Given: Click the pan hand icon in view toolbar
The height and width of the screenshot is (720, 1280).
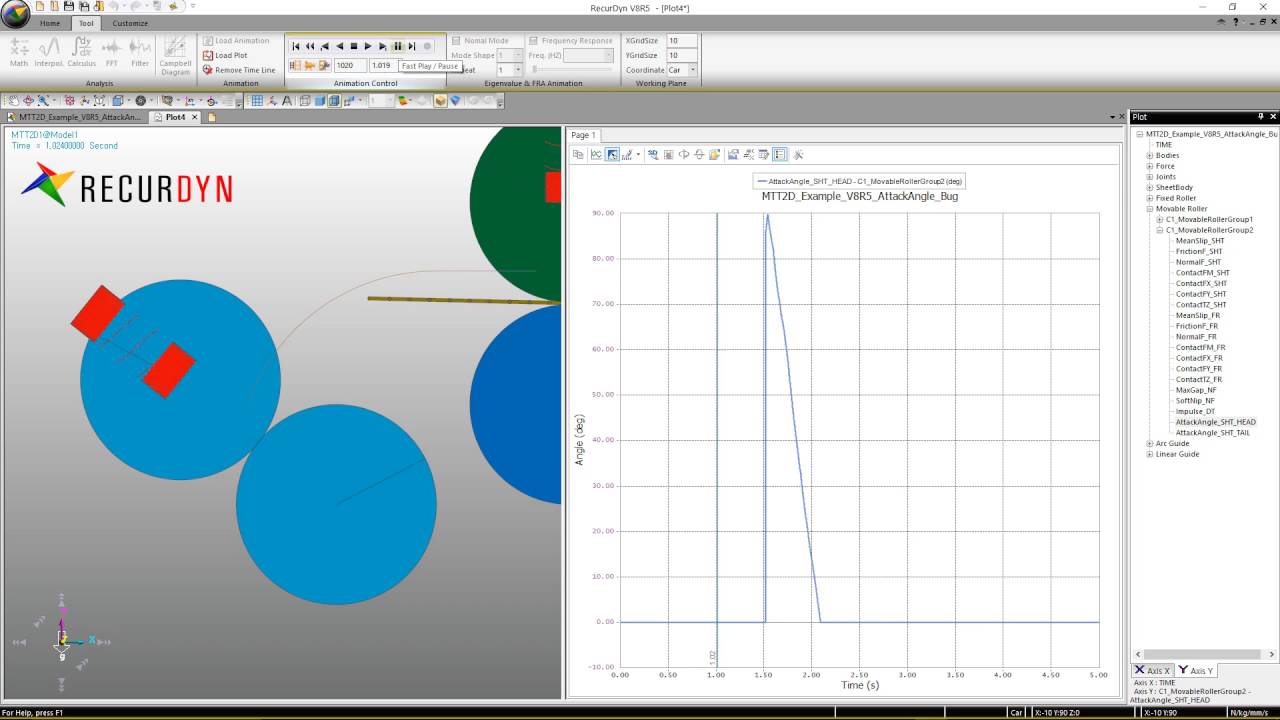Looking at the screenshot, I should pyautogui.click(x=13, y=100).
